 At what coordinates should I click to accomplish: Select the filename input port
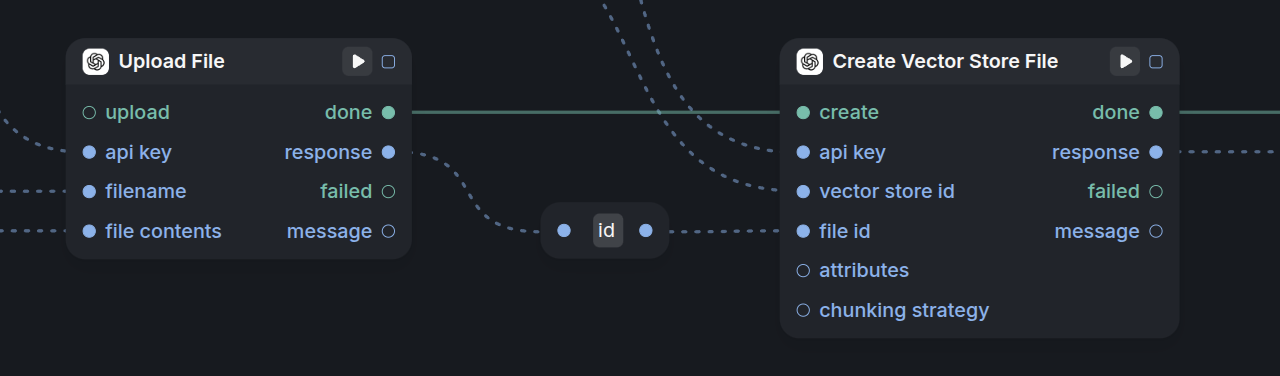(89, 191)
